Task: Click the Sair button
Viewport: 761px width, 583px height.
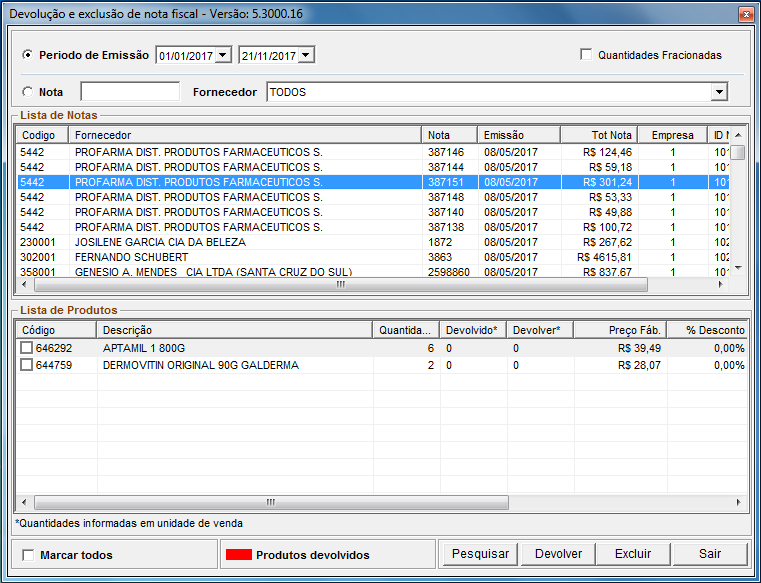Action: 710,554
